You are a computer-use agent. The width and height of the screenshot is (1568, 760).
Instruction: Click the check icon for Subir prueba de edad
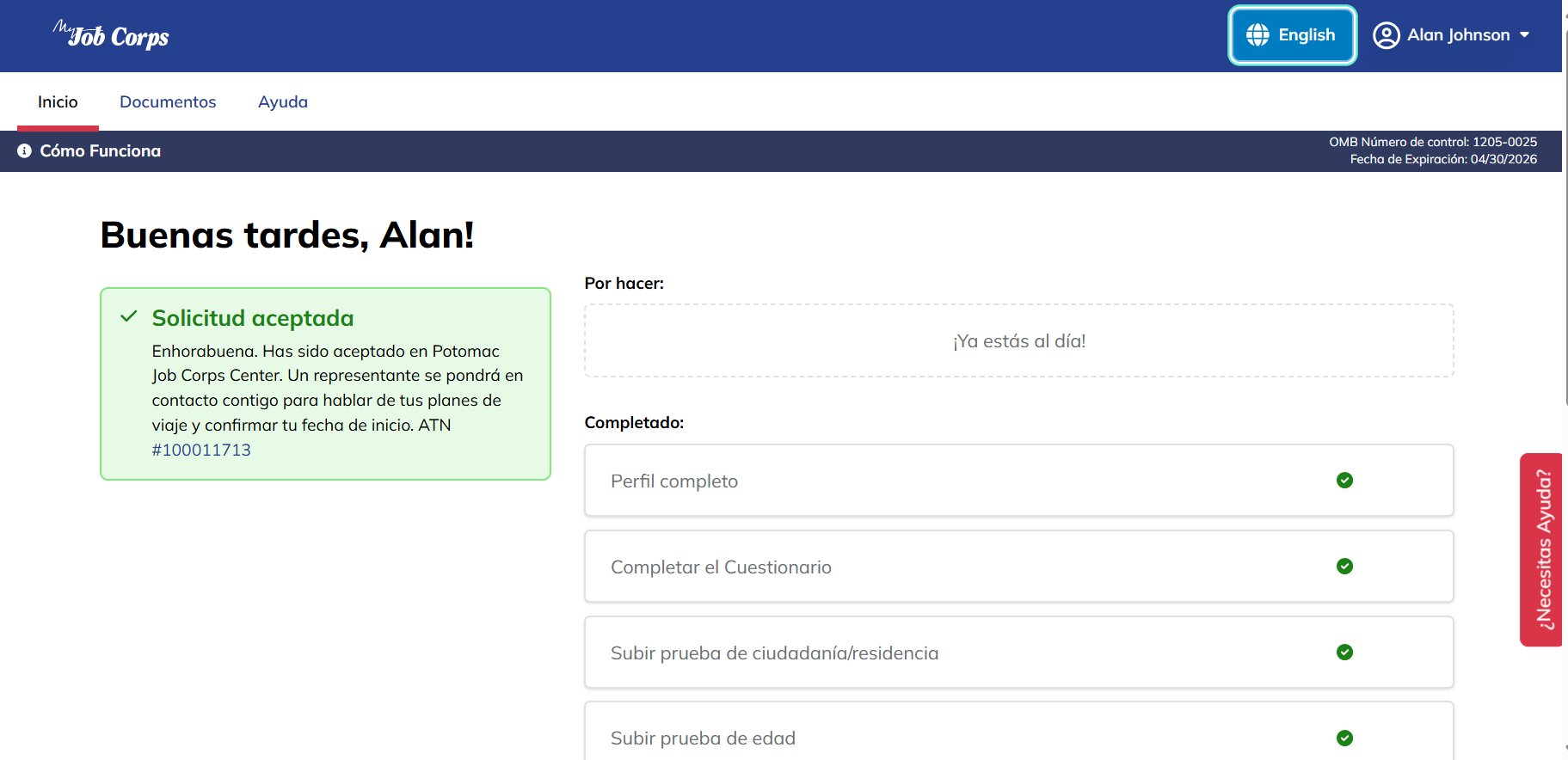coord(1345,739)
